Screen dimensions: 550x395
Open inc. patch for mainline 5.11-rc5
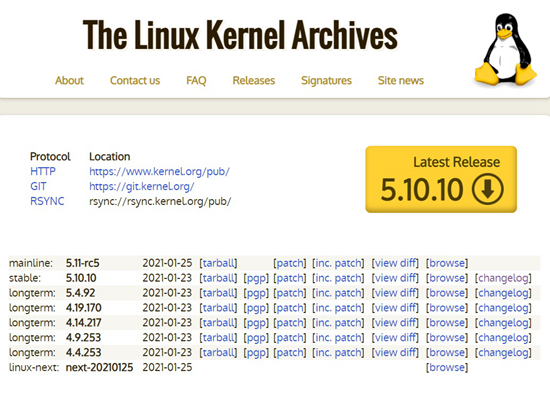click(338, 263)
